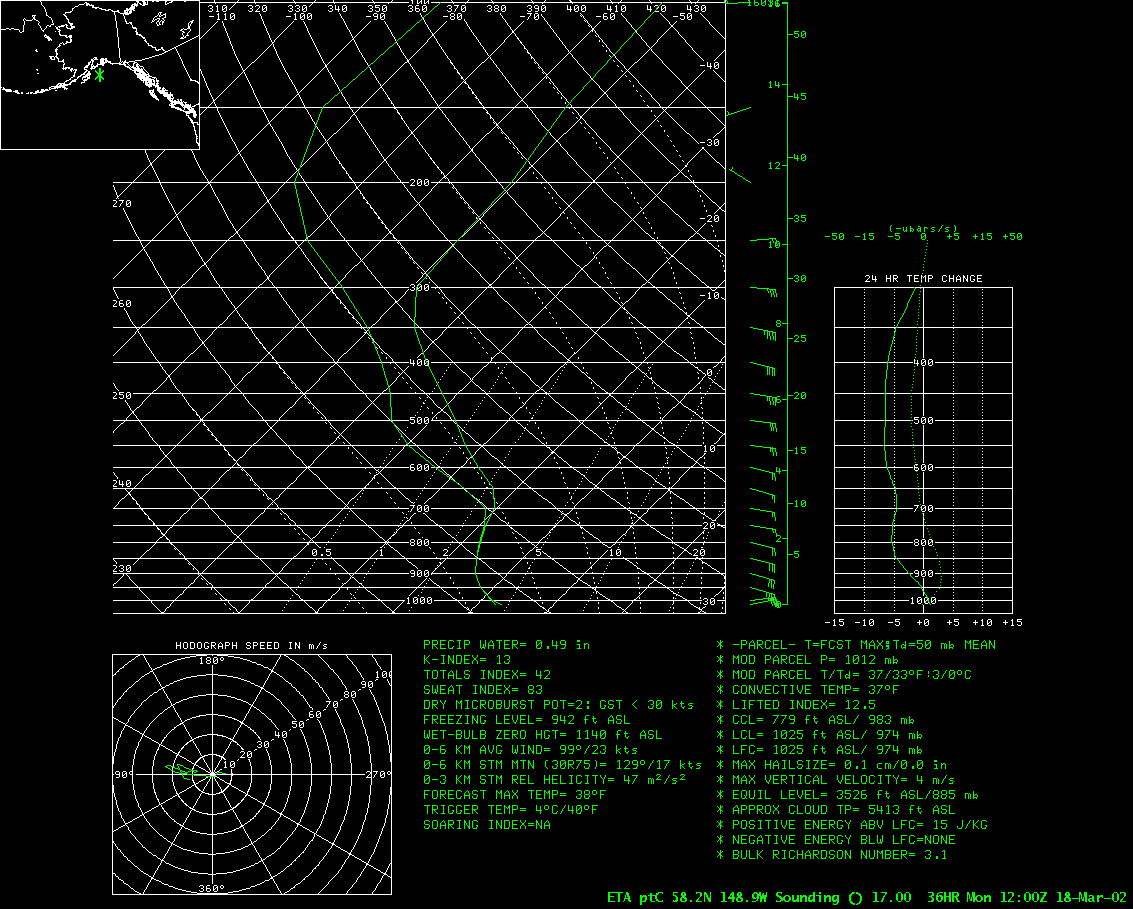Click the '+10' temp change axis label
Viewport: 1133px width, 909px height.
click(x=982, y=622)
